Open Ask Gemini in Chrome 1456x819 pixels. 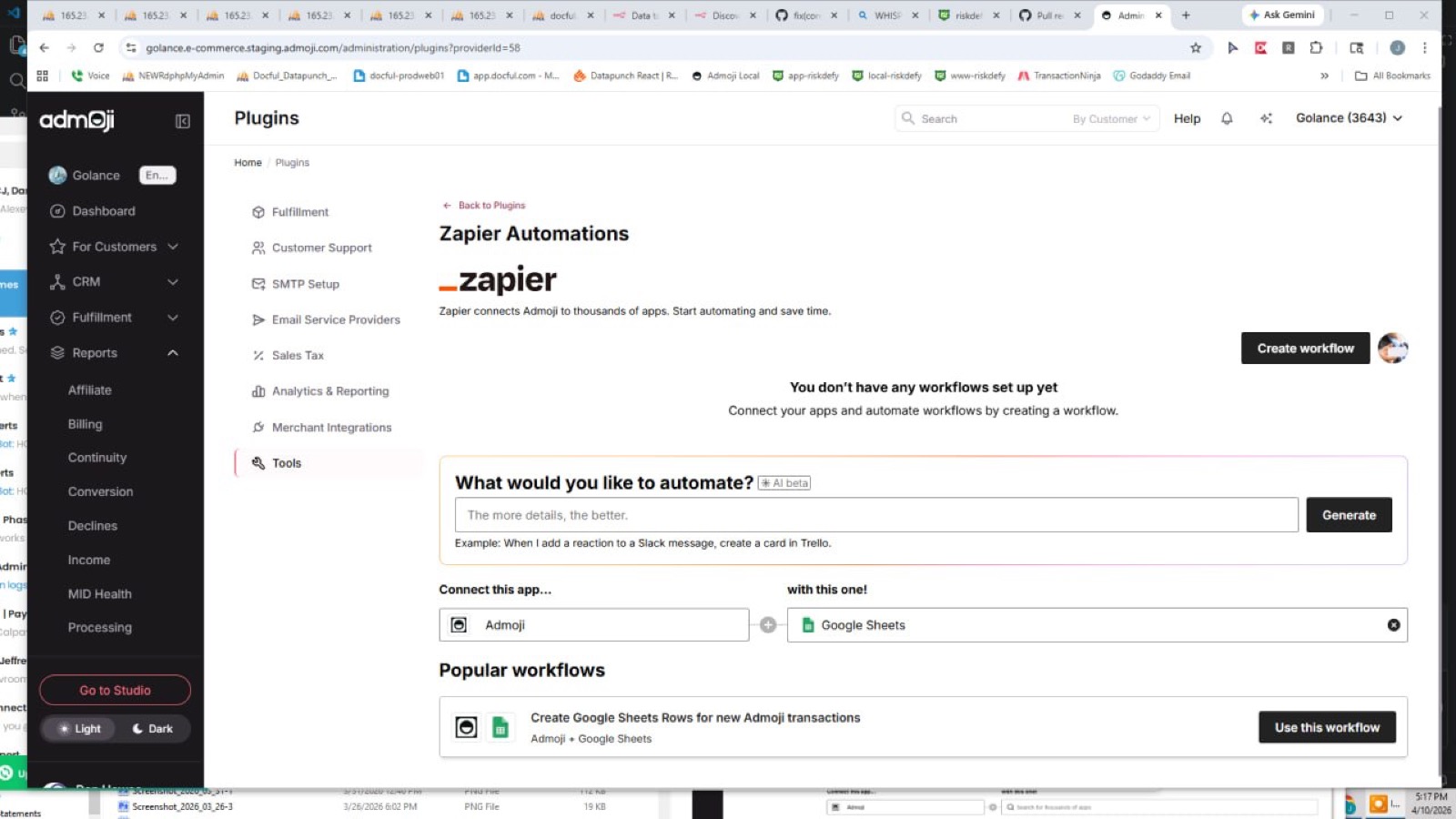click(x=1282, y=15)
